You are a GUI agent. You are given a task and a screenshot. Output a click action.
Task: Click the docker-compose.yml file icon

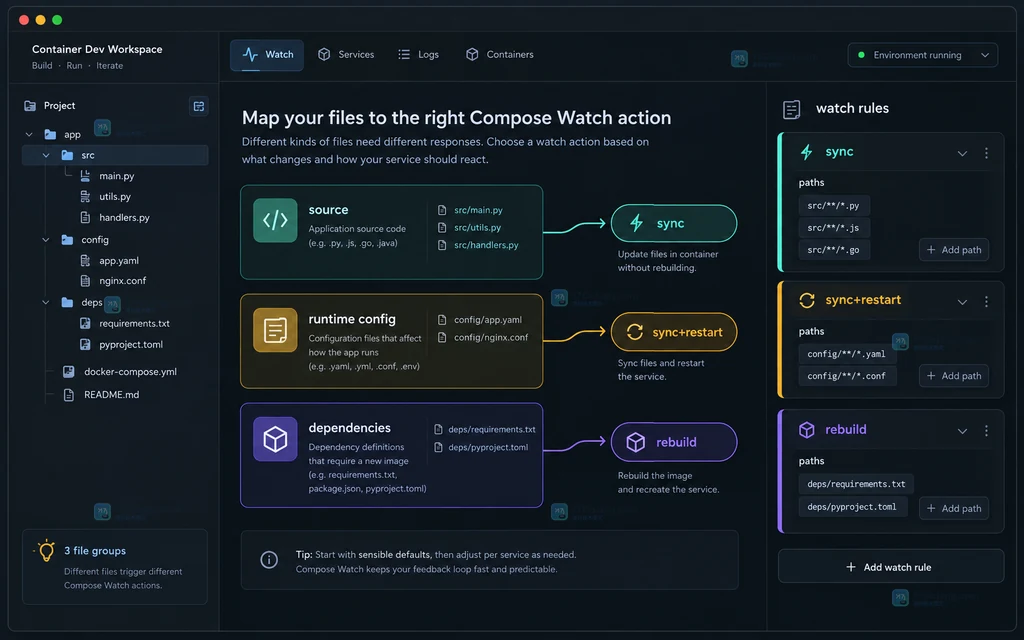tap(68, 372)
